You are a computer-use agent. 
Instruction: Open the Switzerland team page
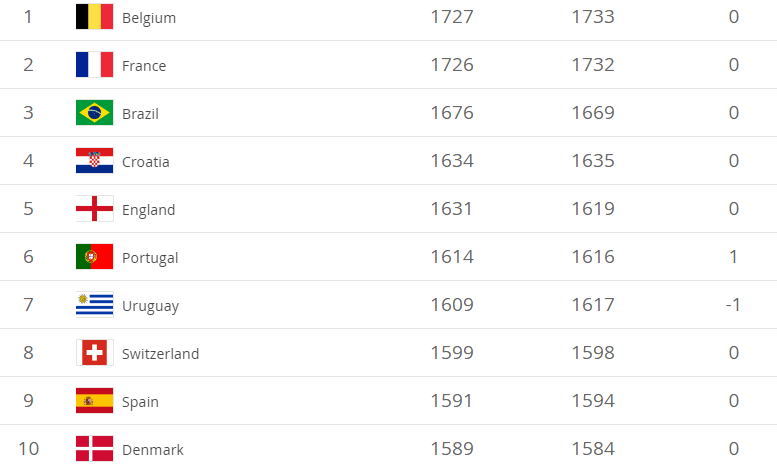click(160, 354)
